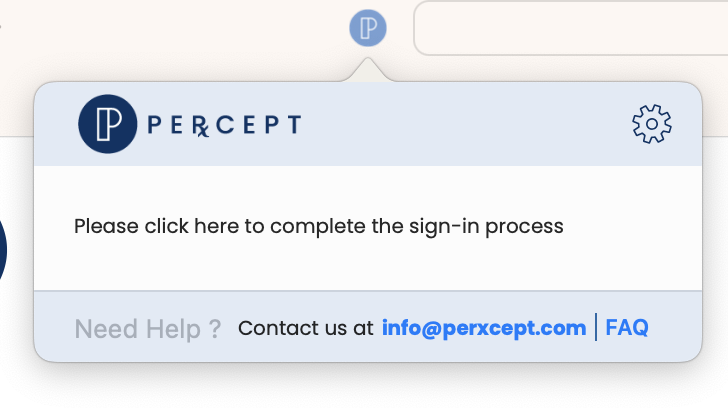Click the sign-in completion message
728x412 pixels.
[x=318, y=227]
